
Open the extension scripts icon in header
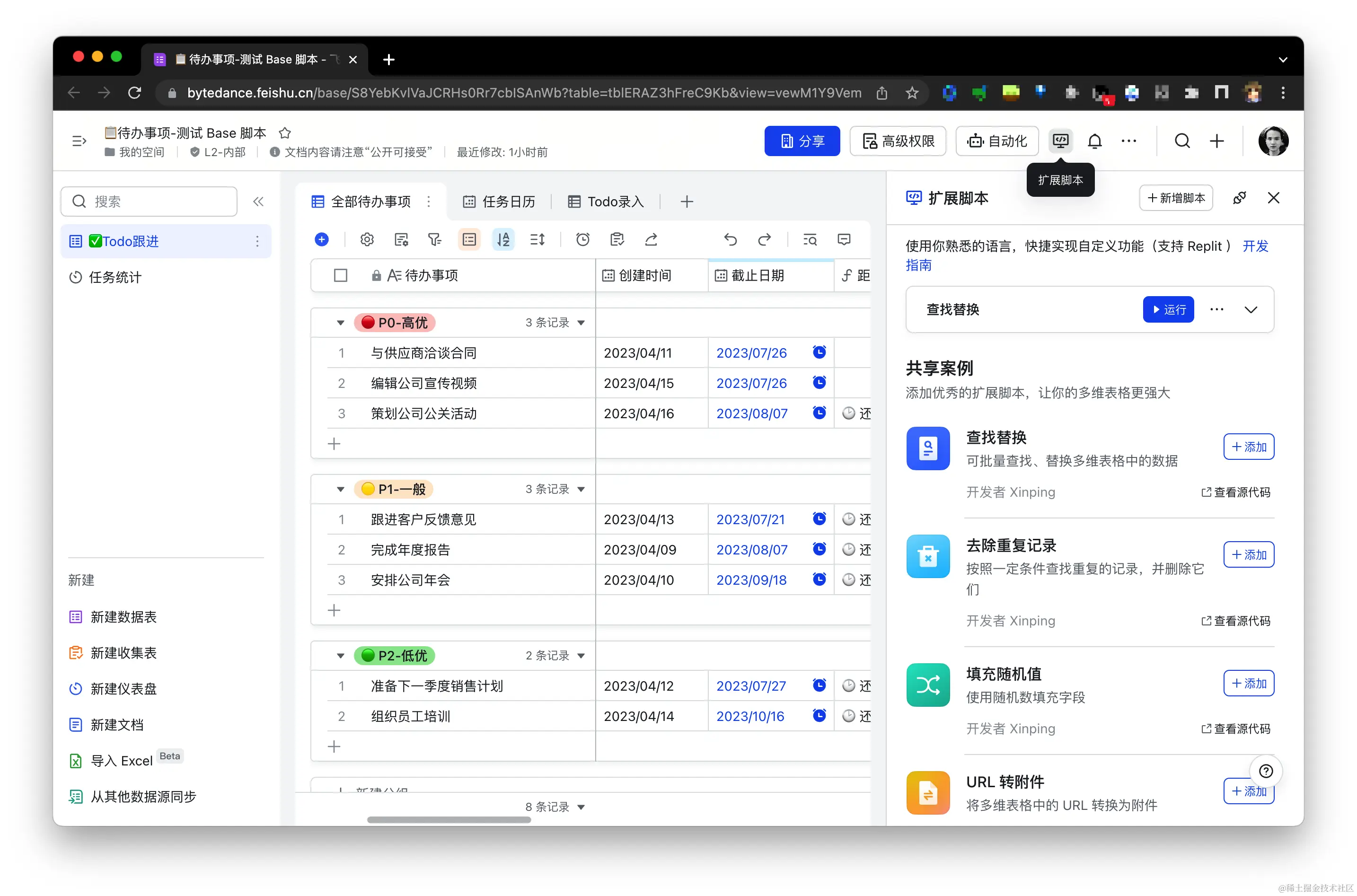[1060, 141]
